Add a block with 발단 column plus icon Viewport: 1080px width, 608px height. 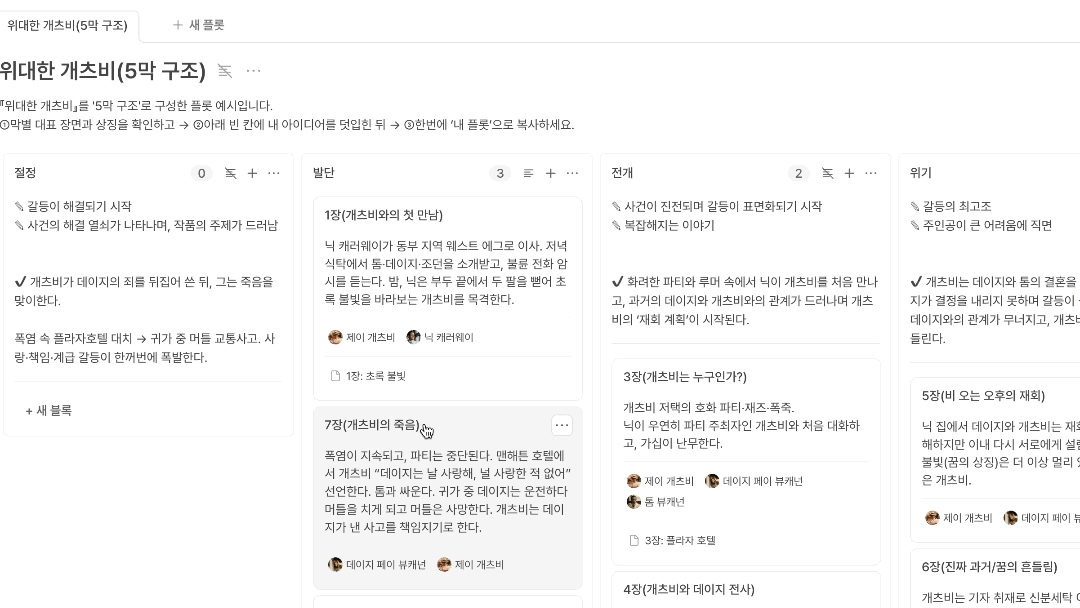pyautogui.click(x=550, y=174)
